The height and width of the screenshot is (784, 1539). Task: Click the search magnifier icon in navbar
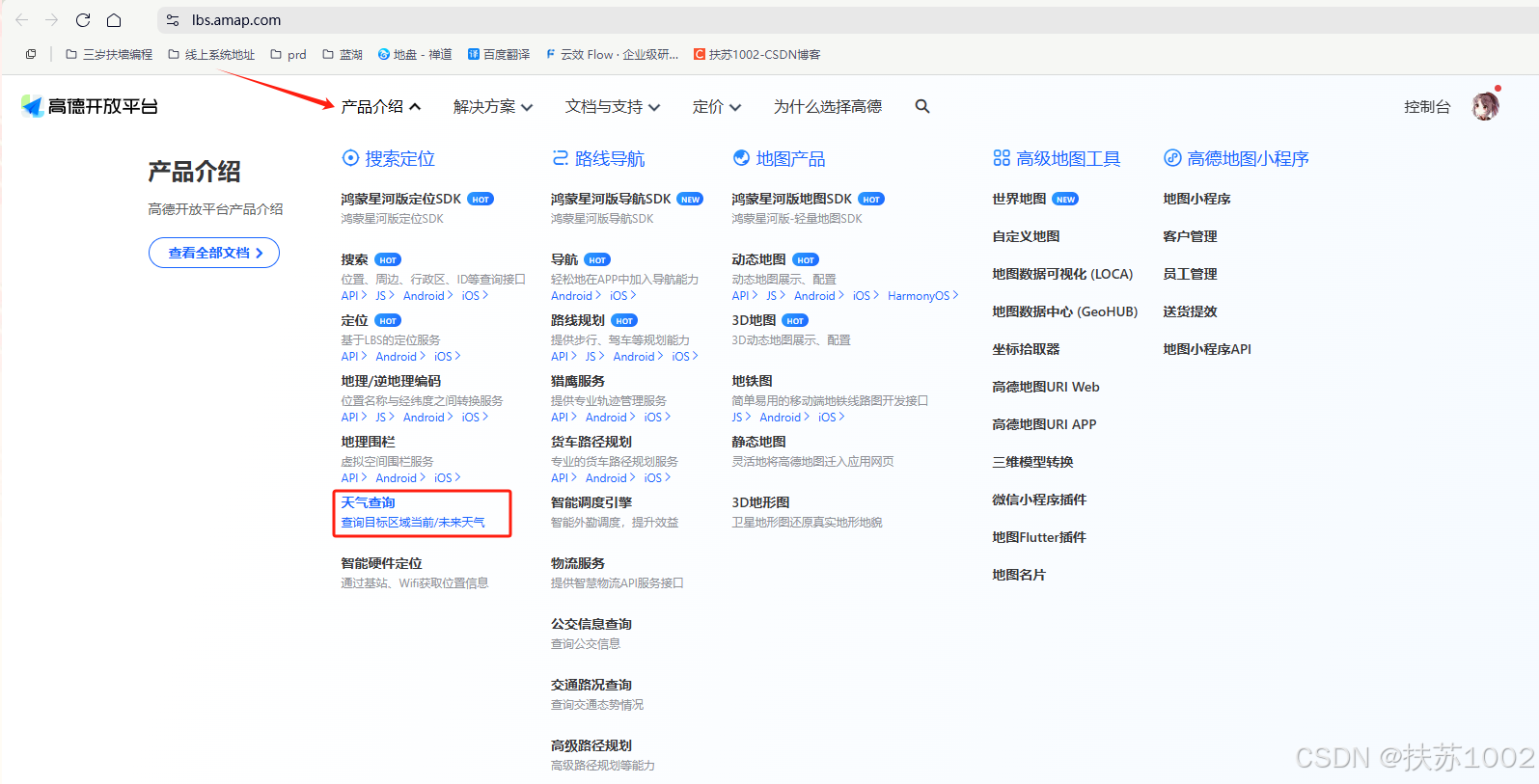tap(922, 106)
